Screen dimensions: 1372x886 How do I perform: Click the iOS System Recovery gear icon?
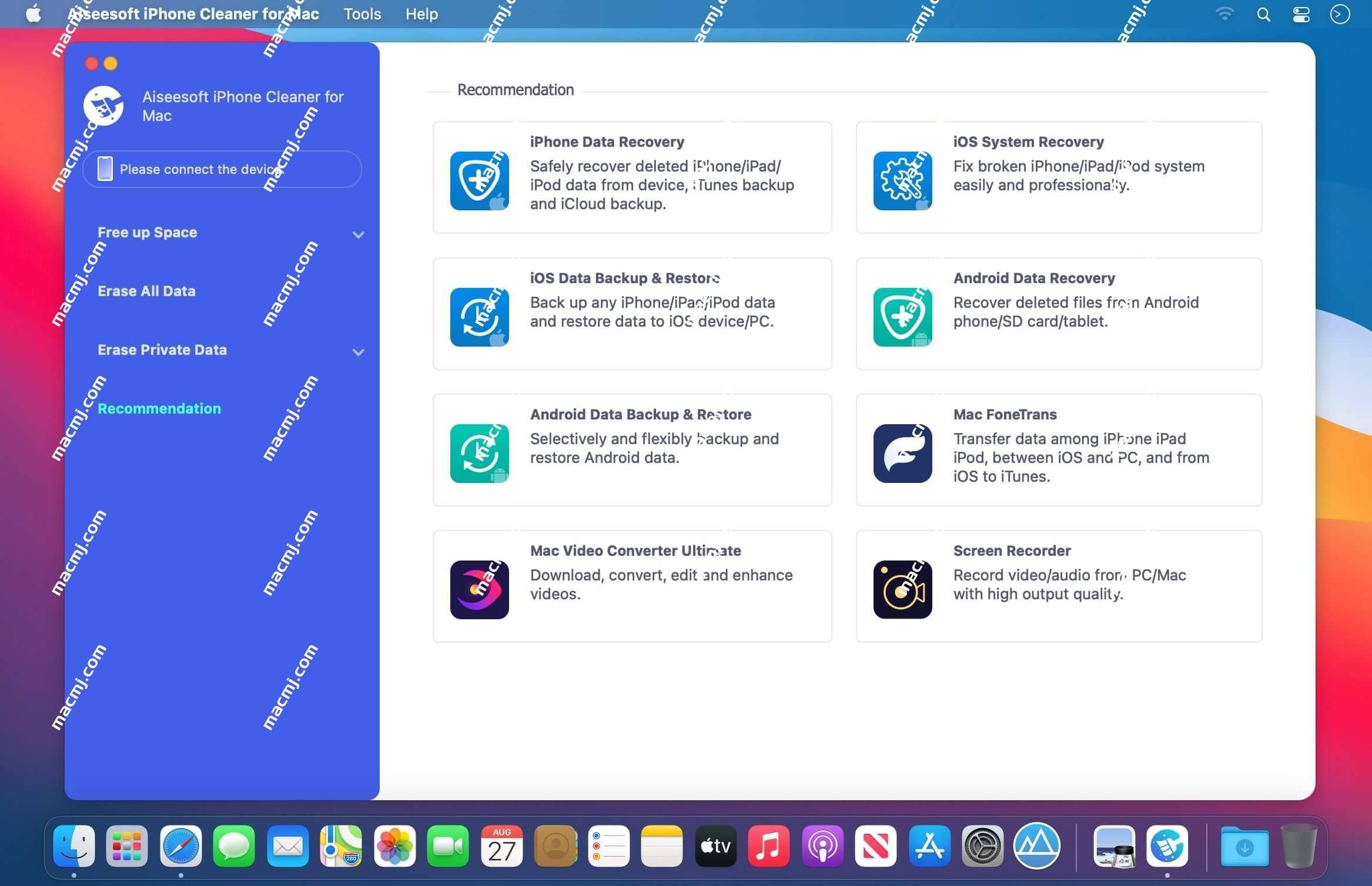tap(902, 180)
